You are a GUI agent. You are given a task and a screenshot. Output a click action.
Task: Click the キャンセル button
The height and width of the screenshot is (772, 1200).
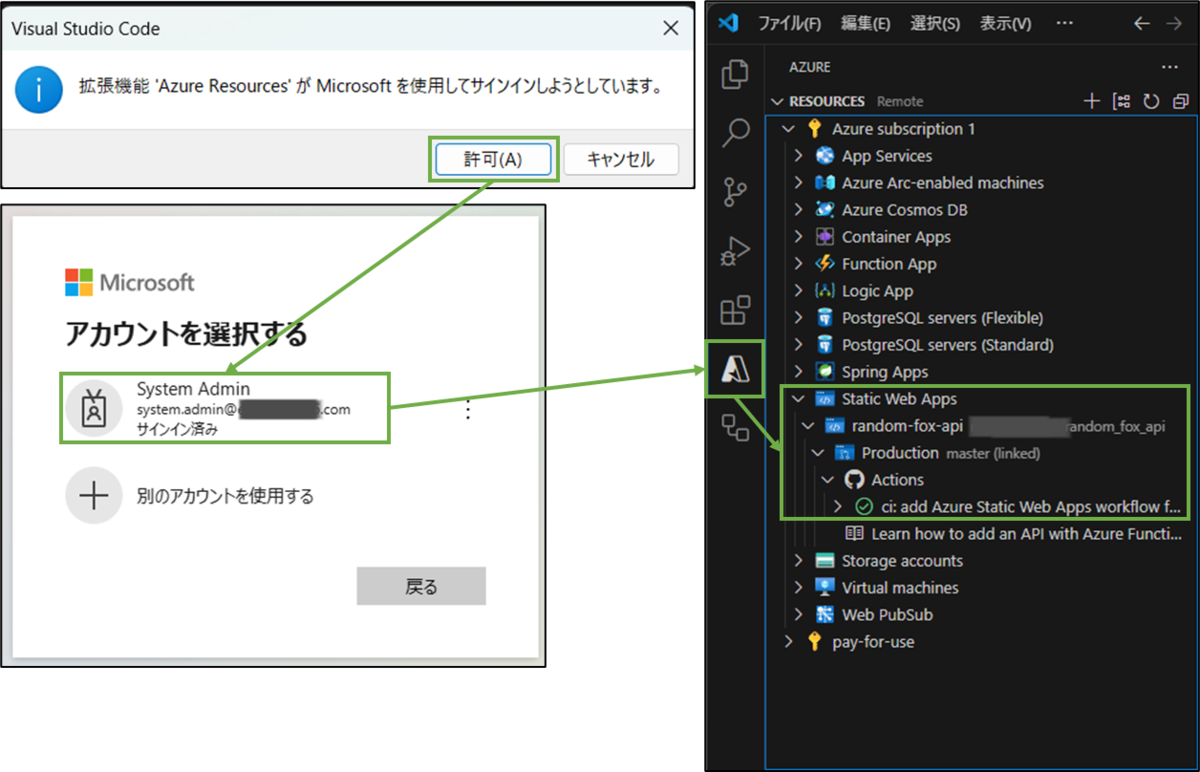(621, 158)
